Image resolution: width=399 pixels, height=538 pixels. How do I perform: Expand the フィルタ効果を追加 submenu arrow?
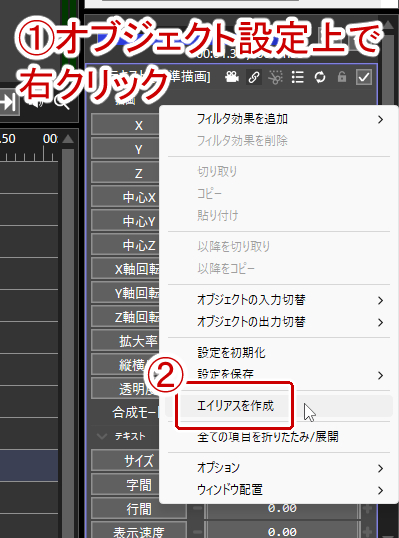380,119
